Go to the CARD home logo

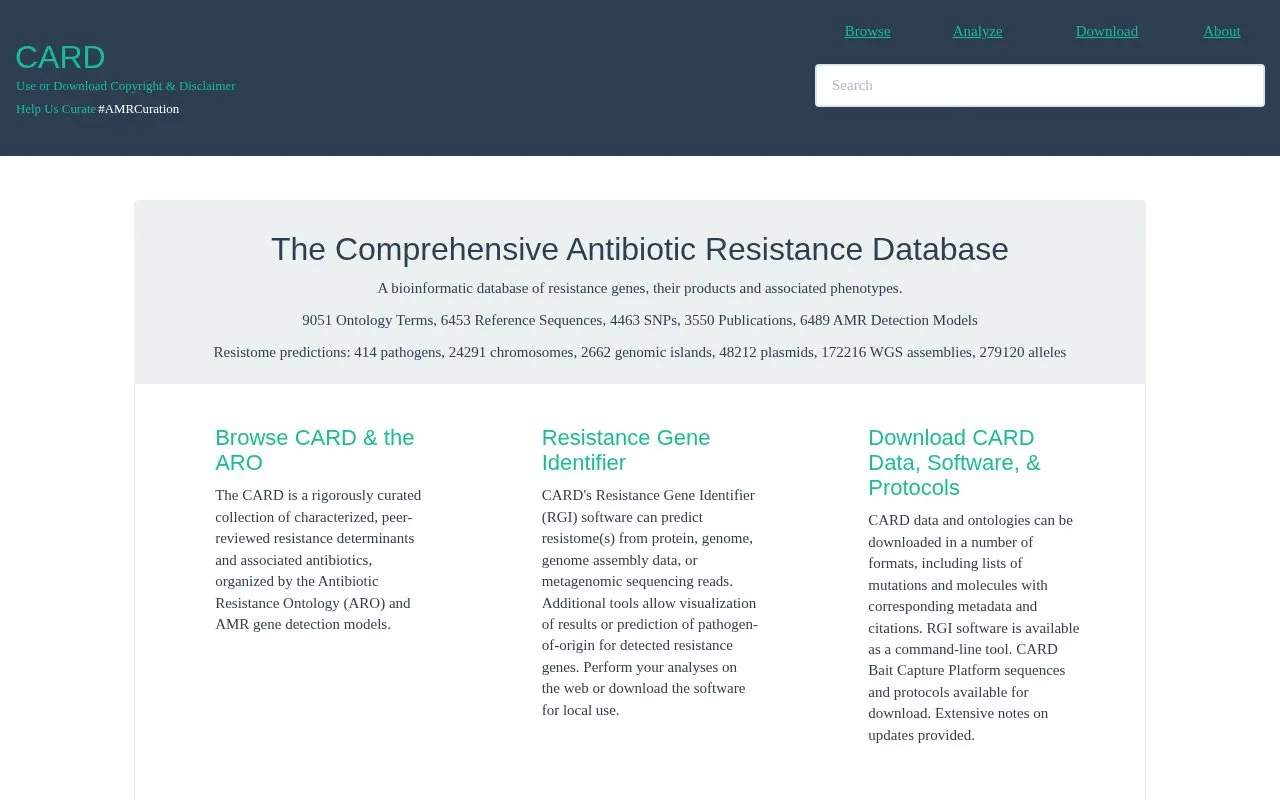(60, 57)
